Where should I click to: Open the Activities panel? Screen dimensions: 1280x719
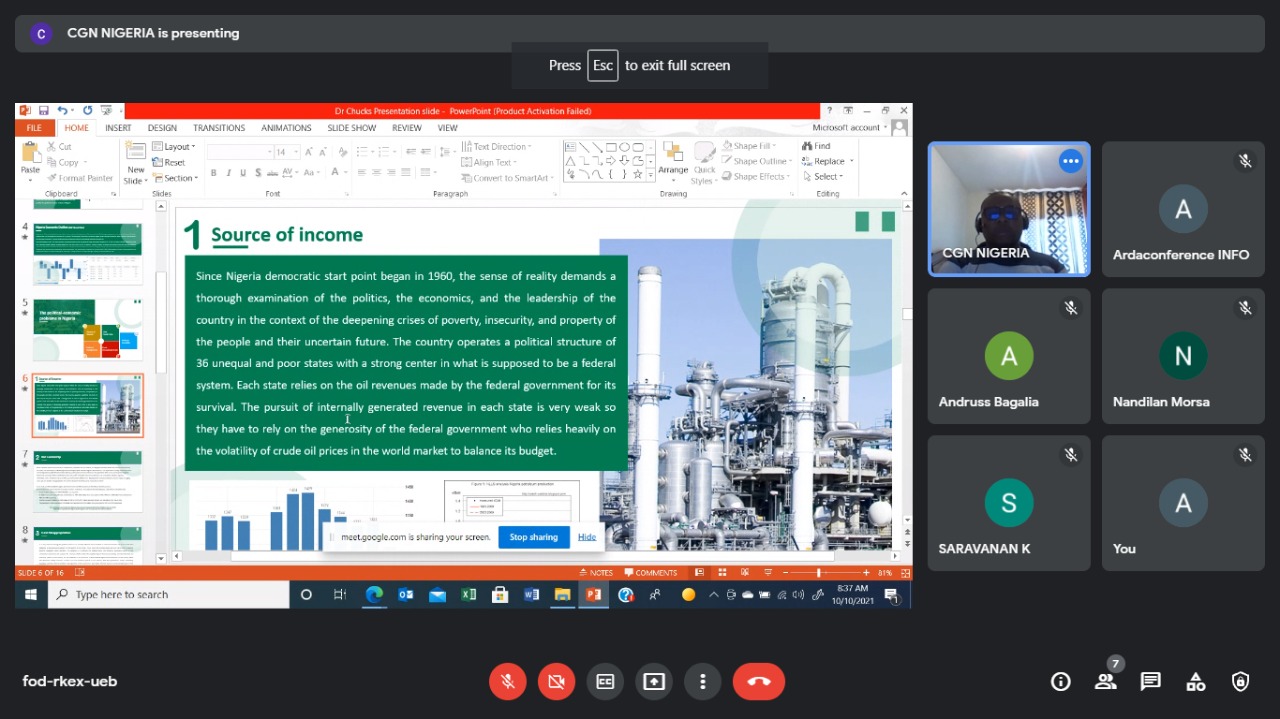1196,681
